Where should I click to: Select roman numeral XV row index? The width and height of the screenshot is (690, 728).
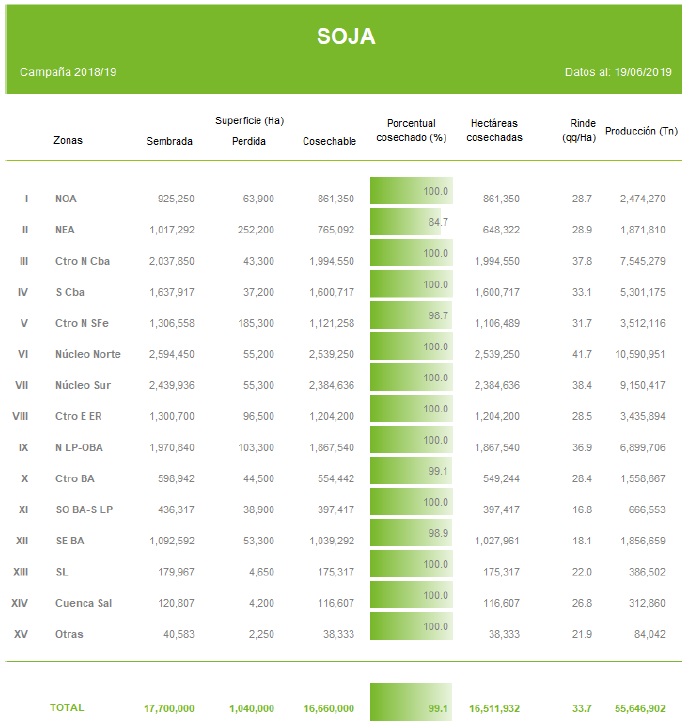coord(20,634)
